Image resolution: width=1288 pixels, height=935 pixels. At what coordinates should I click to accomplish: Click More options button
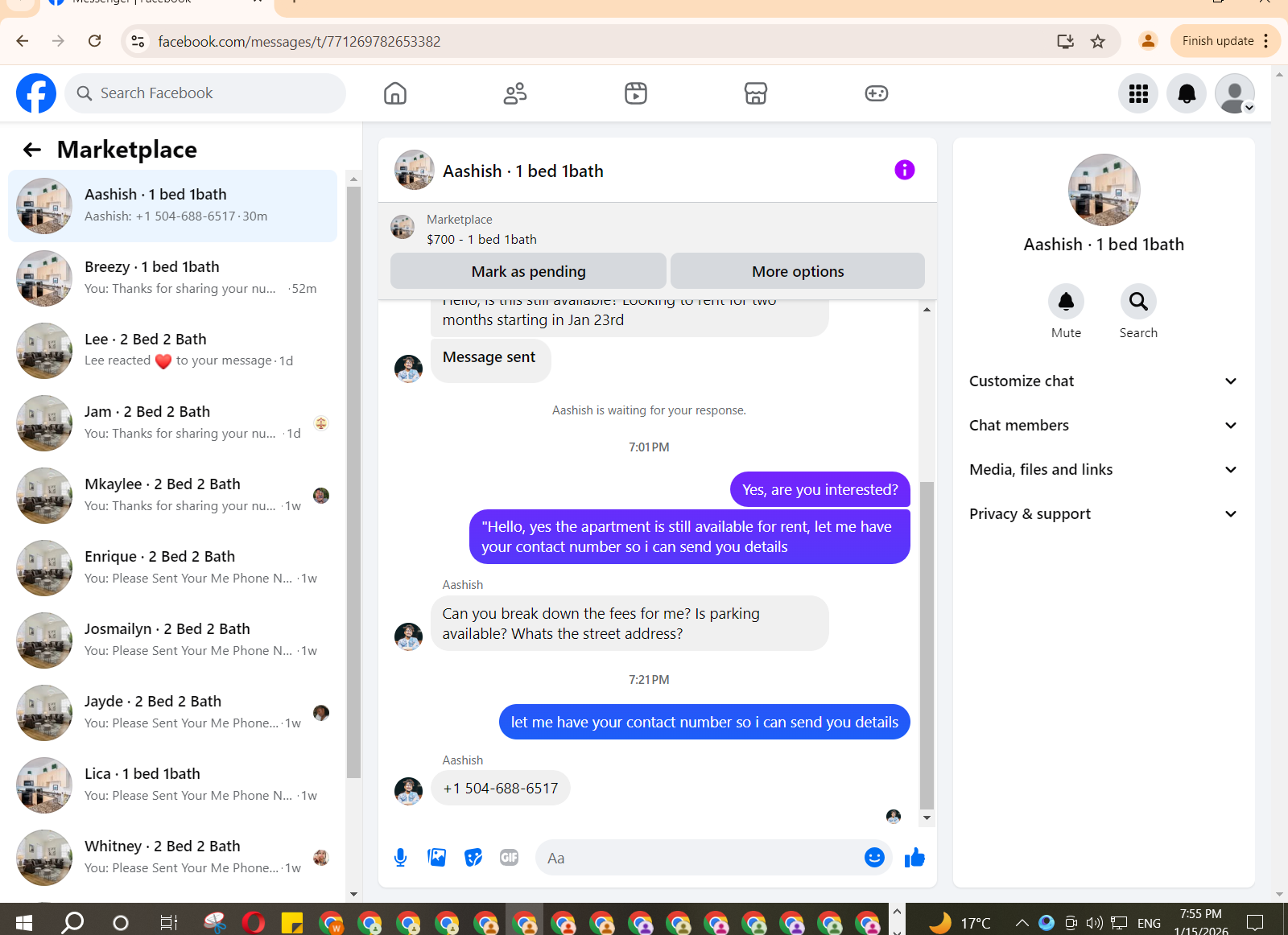[798, 271]
